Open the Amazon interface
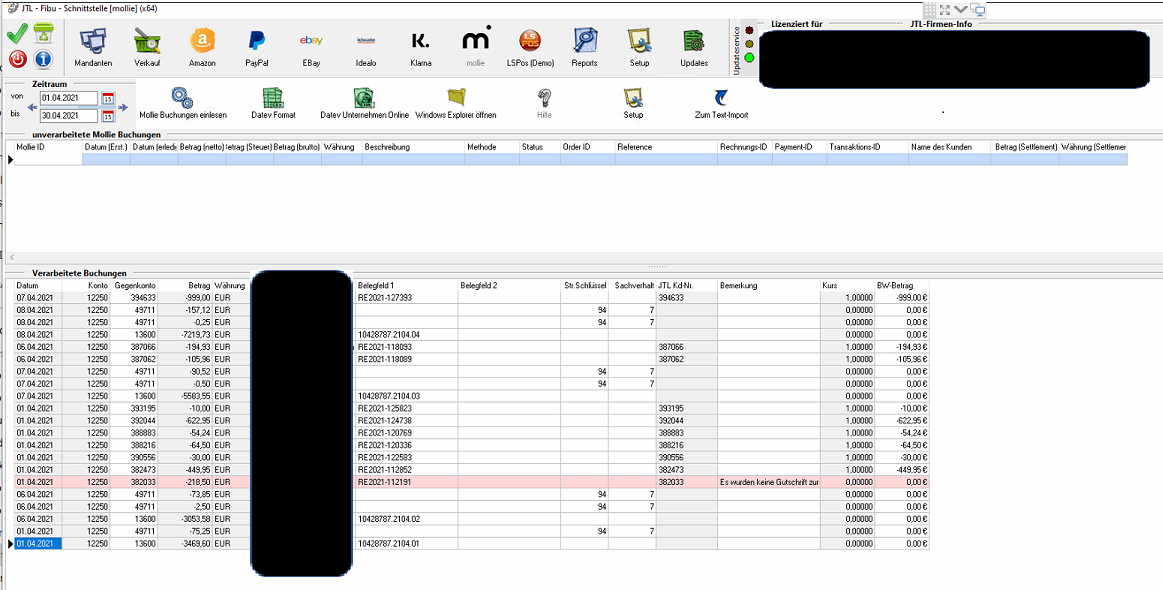The height and width of the screenshot is (590, 1163). (202, 47)
